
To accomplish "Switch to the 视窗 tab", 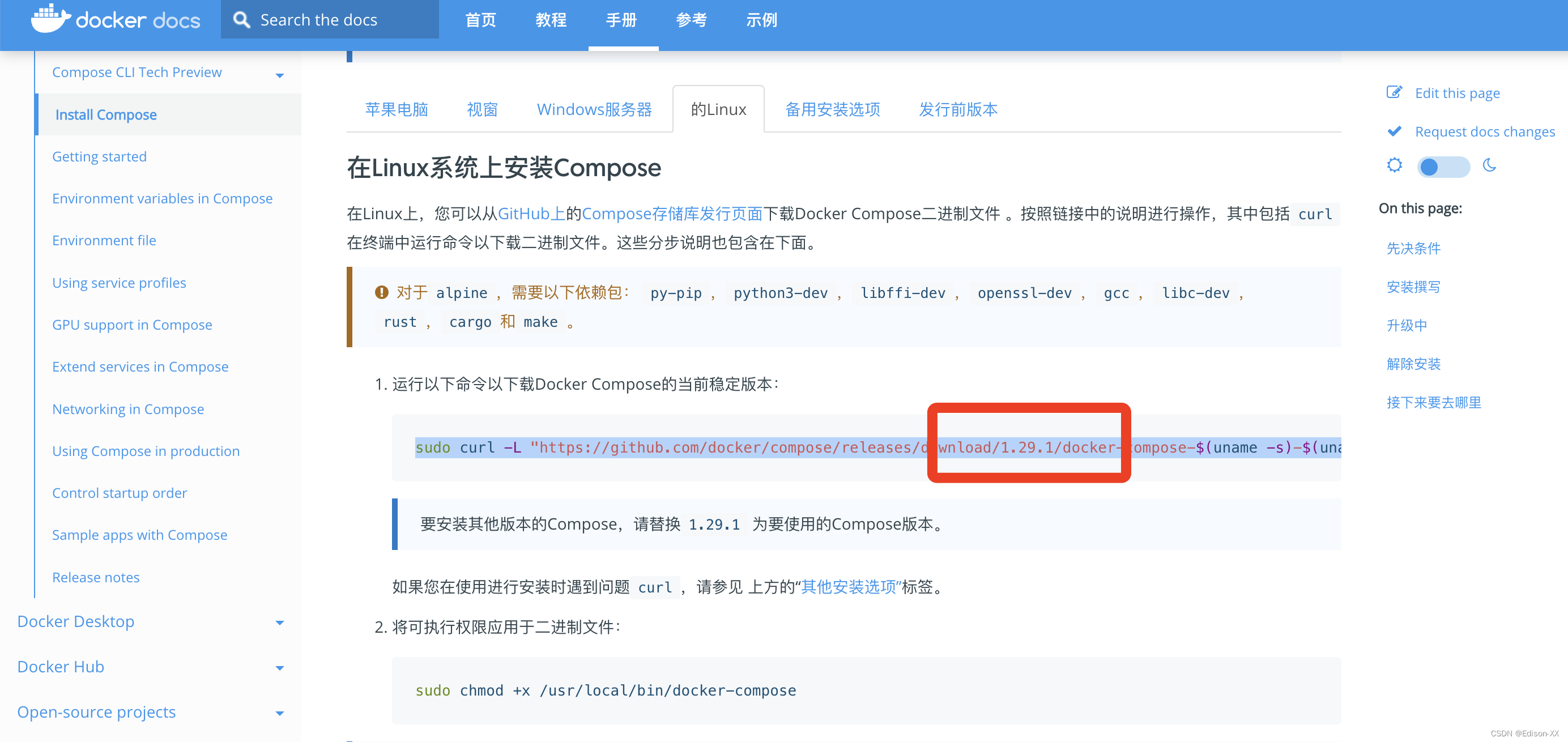I will [482, 109].
